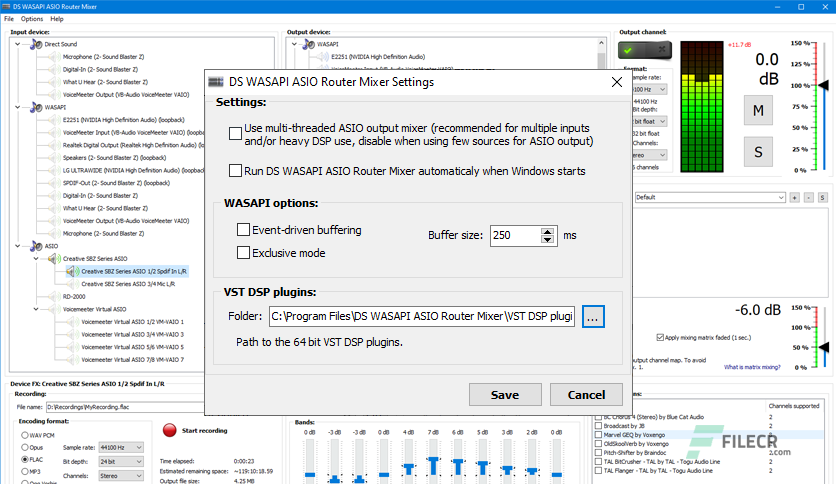Viewport: 836px width, 484px height.
Task: Increase Buffer size with up arrow
Action: (x=547, y=231)
